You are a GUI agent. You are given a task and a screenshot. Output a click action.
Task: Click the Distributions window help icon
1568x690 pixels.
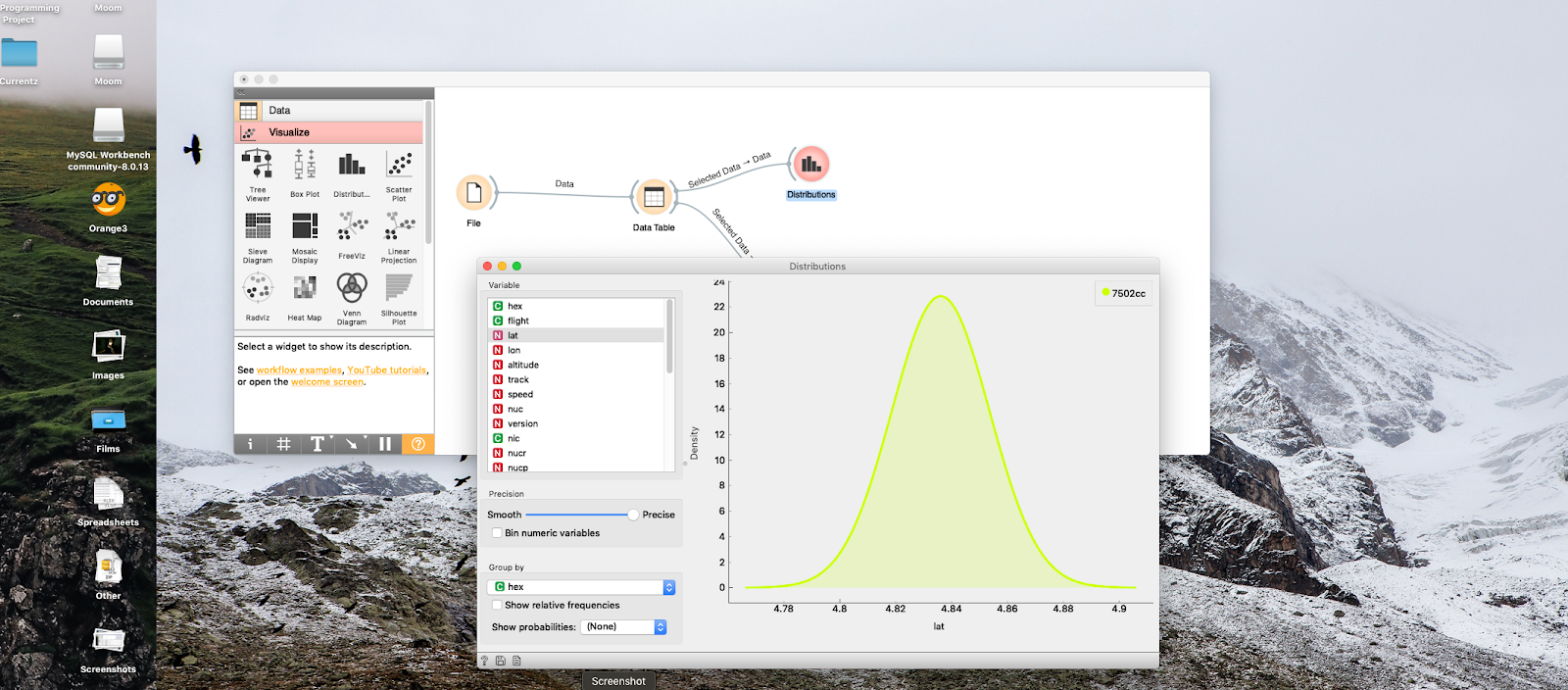484,661
